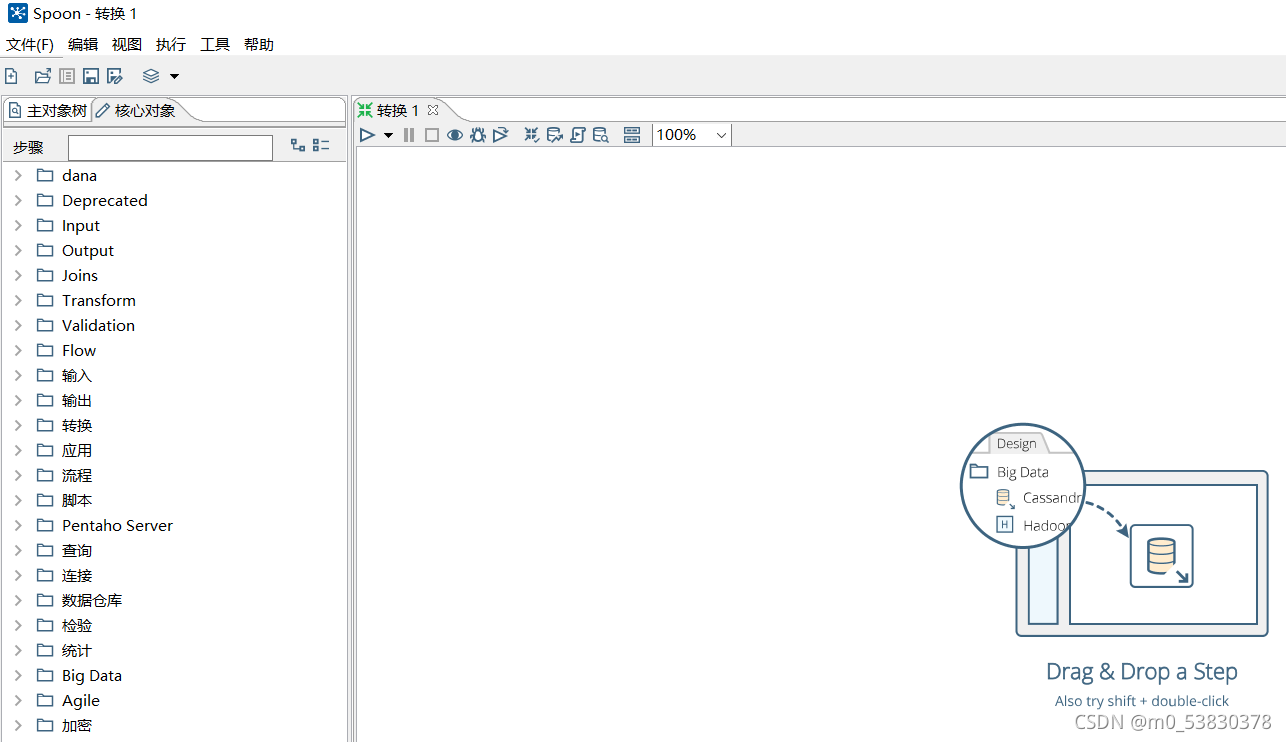Click the save file icon
Image resolution: width=1286 pixels, height=742 pixels.
[91, 76]
